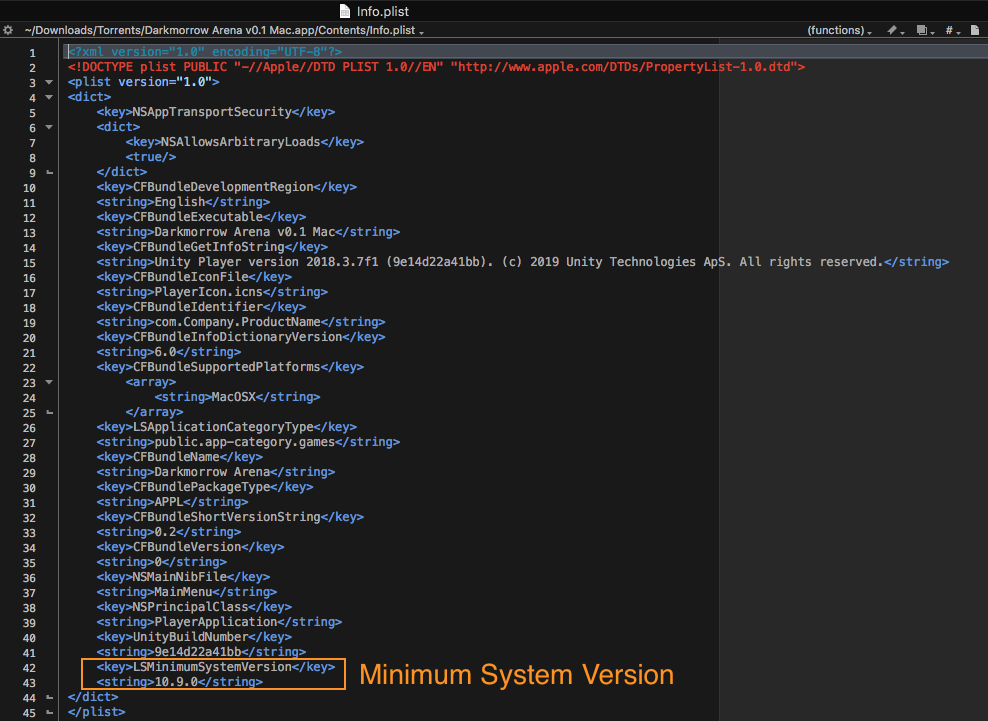Click the PlayerIcon.icns string value

(x=212, y=292)
